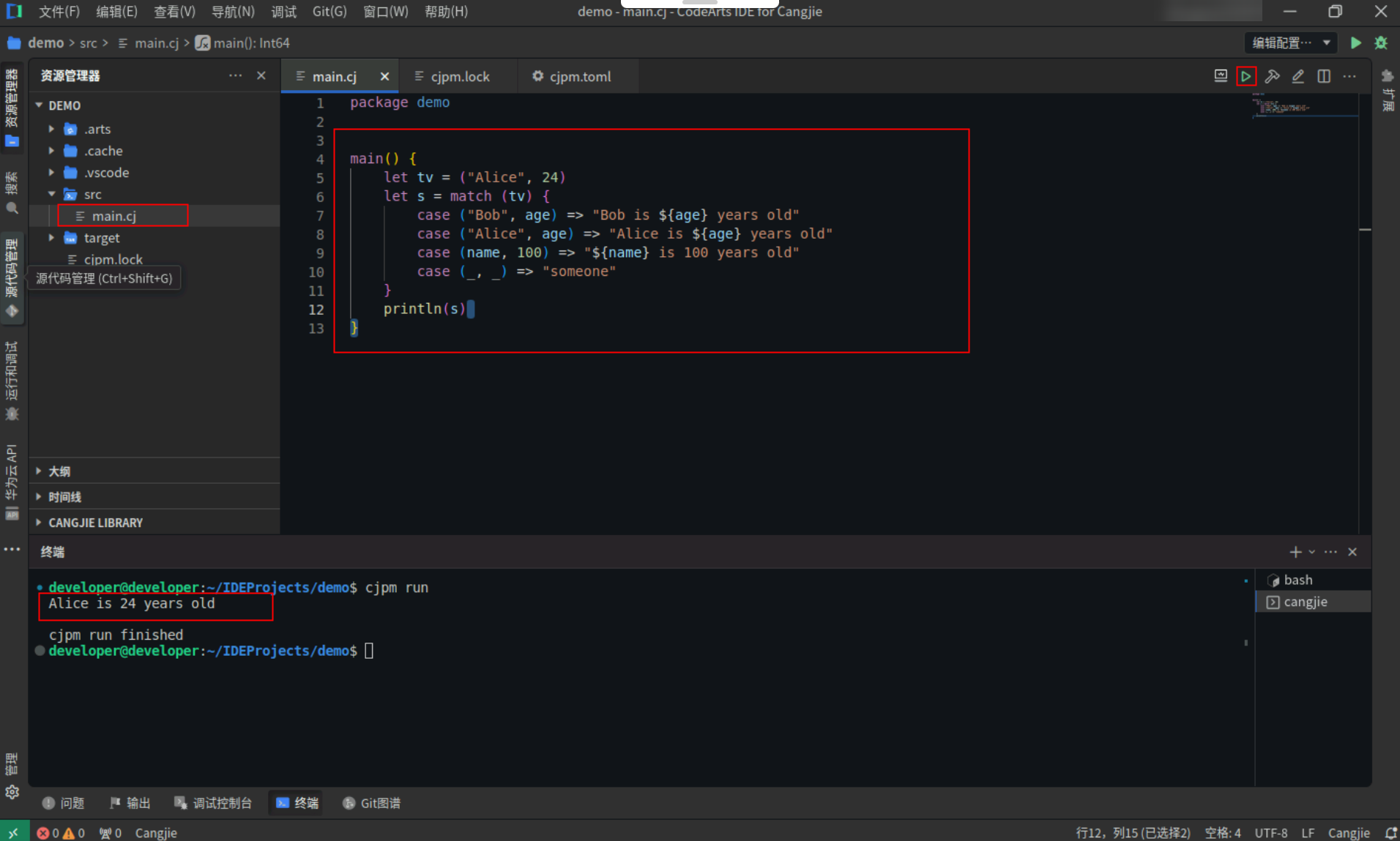Switch to the 终端 terminal tab
The image size is (1400, 841).
click(x=297, y=803)
